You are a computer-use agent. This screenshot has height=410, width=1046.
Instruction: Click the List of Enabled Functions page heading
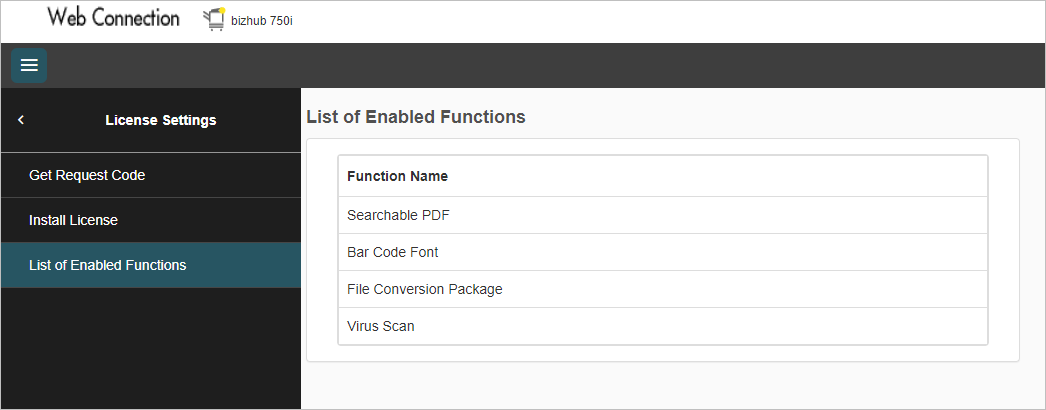[x=416, y=117]
